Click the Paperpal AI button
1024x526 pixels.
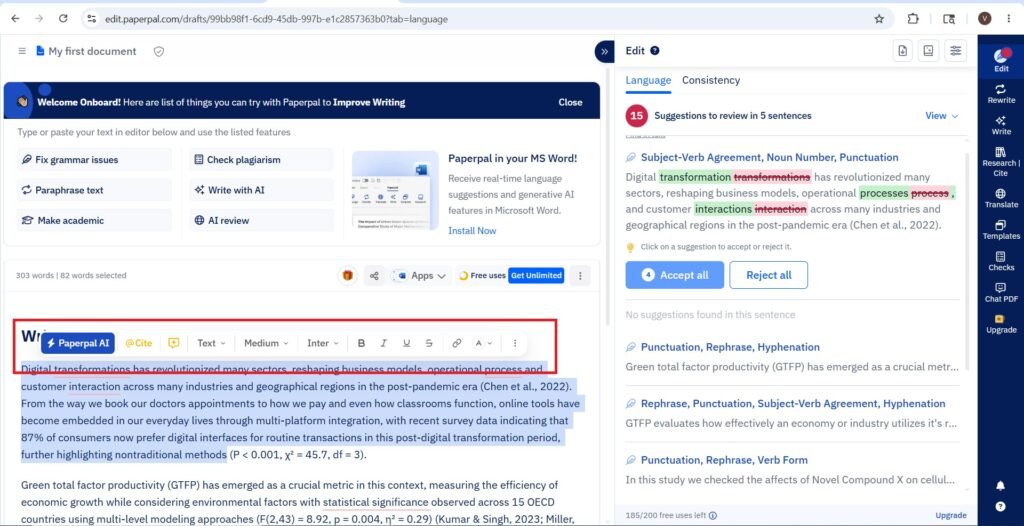click(78, 343)
